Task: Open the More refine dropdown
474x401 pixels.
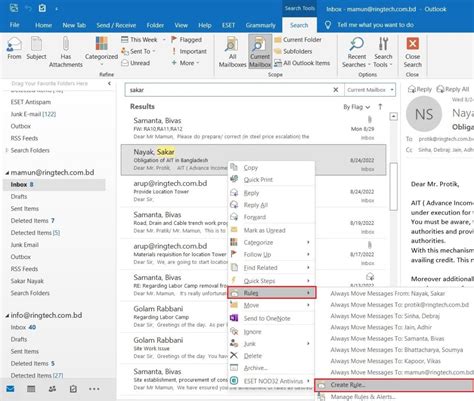Action: click(185, 63)
